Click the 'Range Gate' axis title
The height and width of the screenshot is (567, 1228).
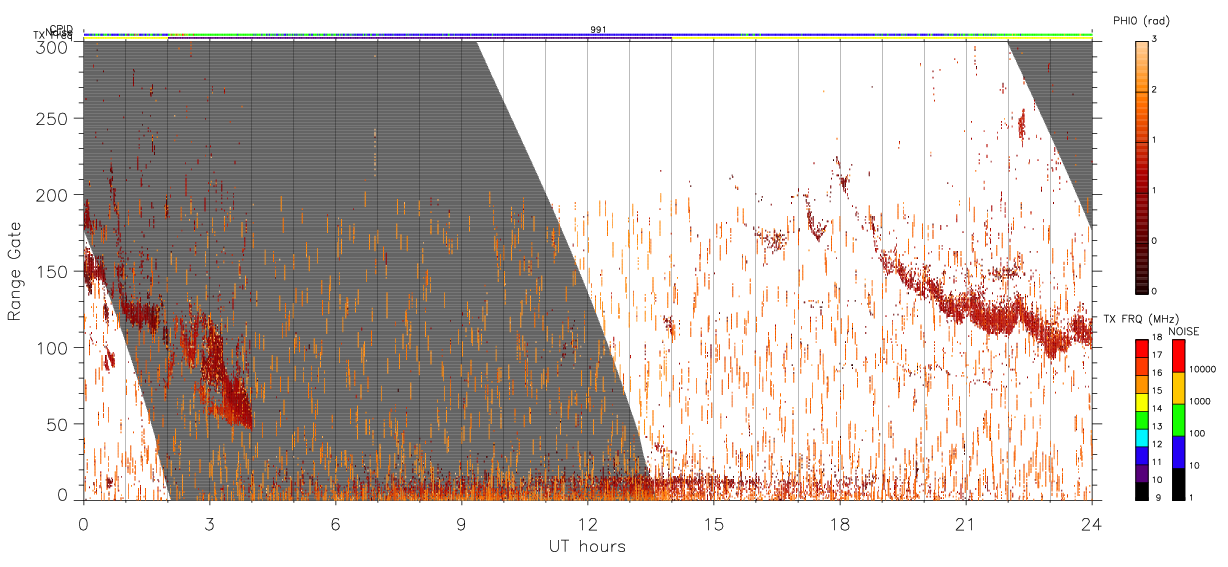(15, 271)
